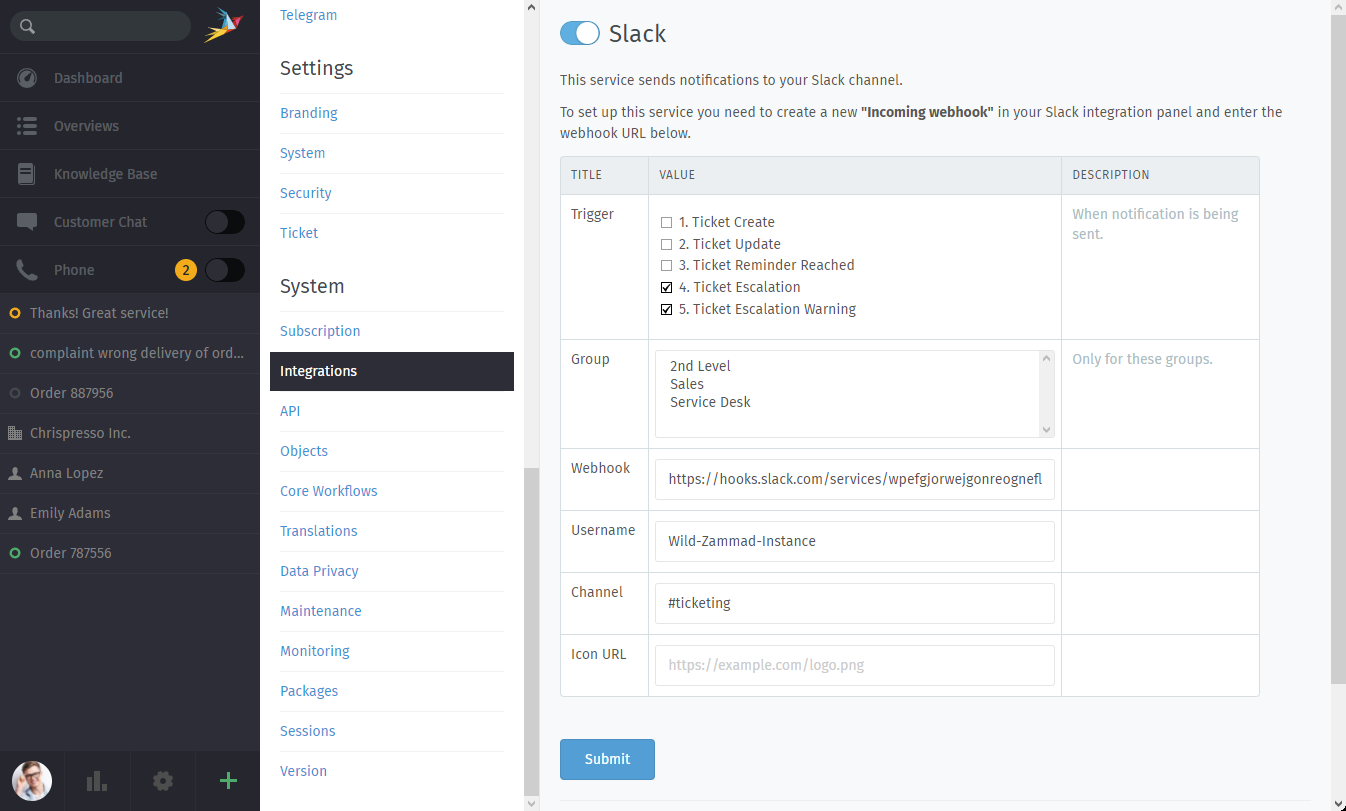Click the organization icon beside Chrispresso Inc.
The image size is (1346, 811).
(15, 433)
